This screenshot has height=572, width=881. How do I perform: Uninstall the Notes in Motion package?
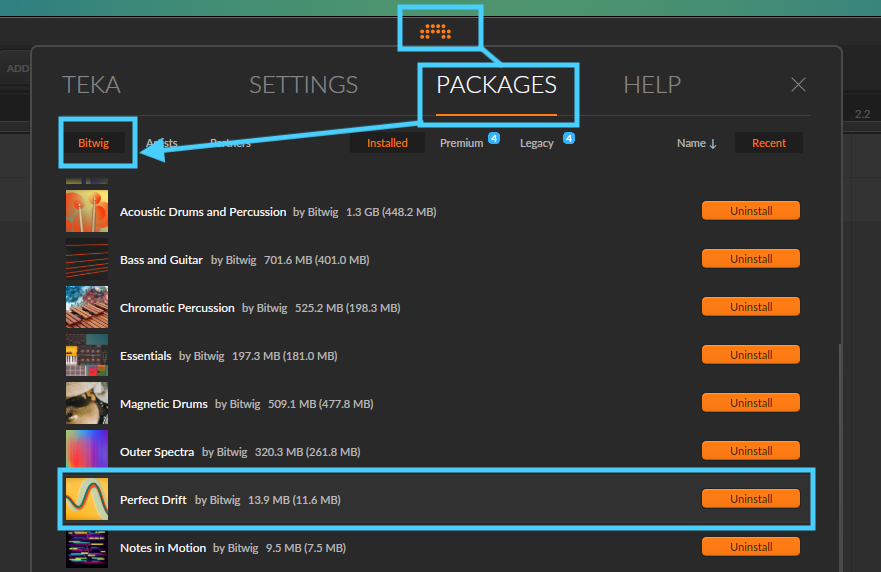click(751, 547)
